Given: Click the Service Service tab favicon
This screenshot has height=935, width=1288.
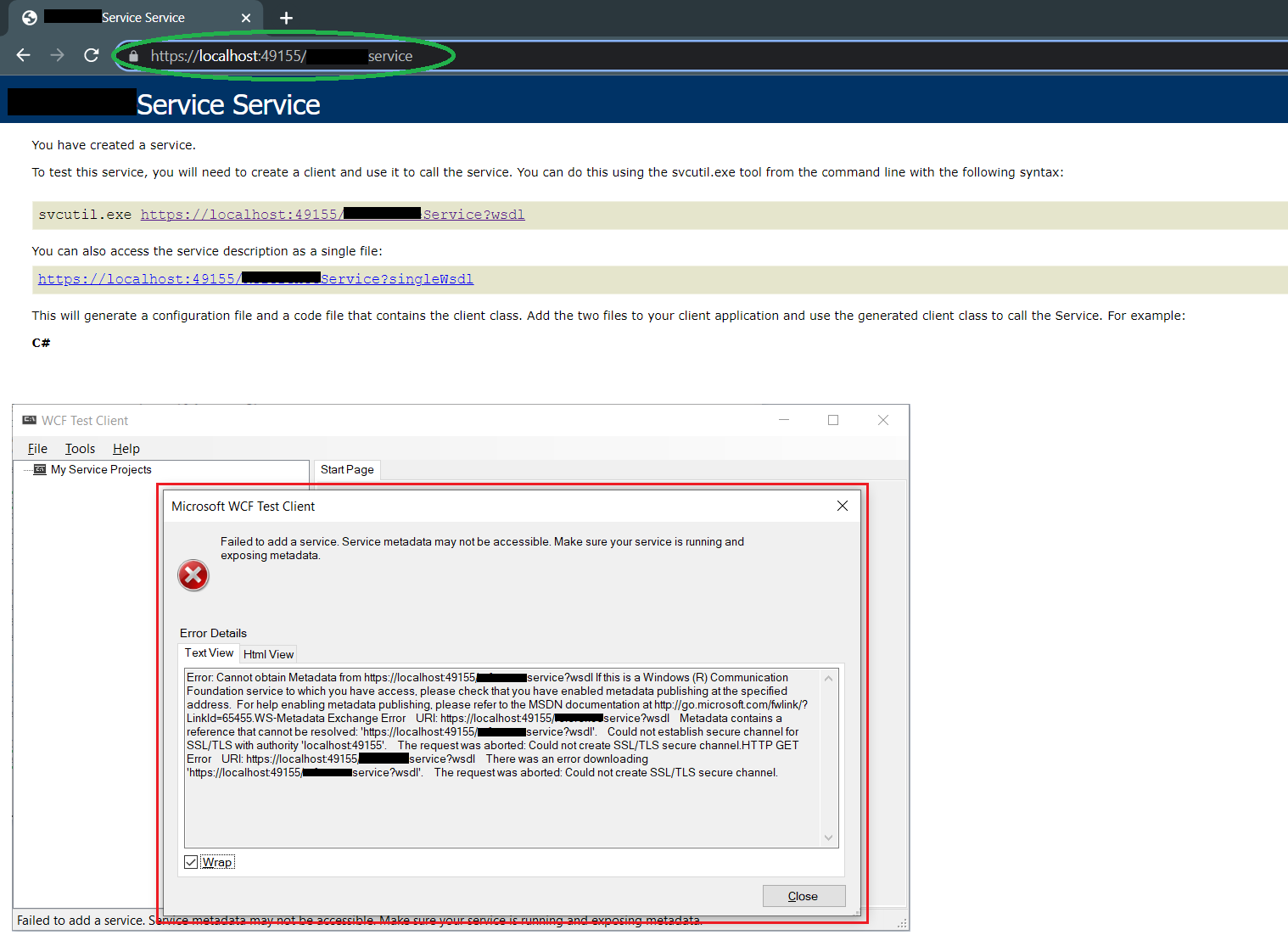Looking at the screenshot, I should point(28,17).
